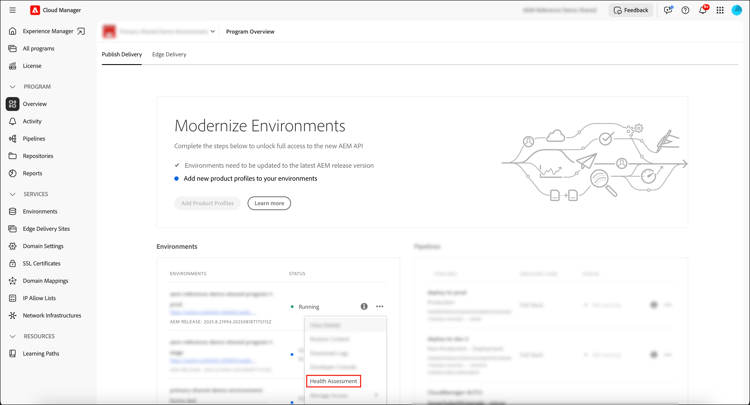Click the Learn more button
The height and width of the screenshot is (405, 750).
(269, 203)
